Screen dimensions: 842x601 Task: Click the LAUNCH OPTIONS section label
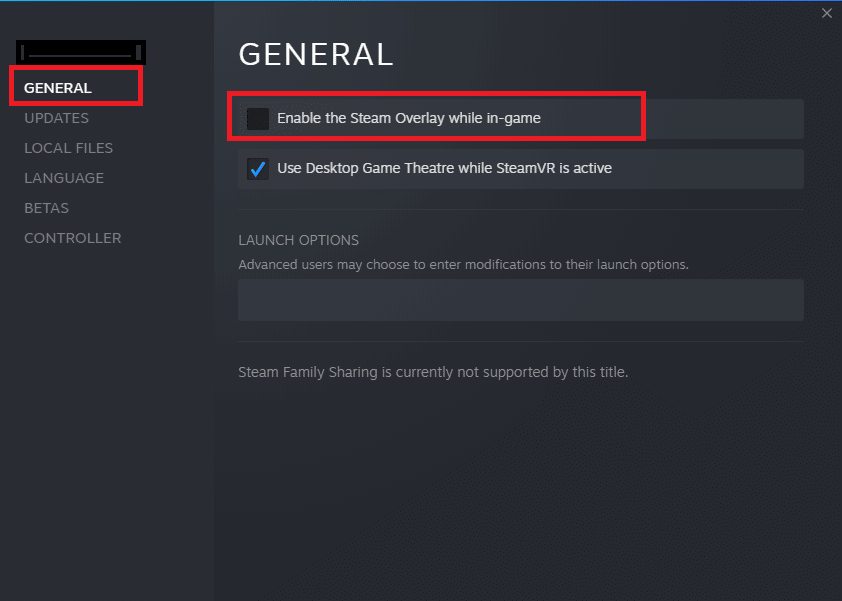click(x=298, y=241)
